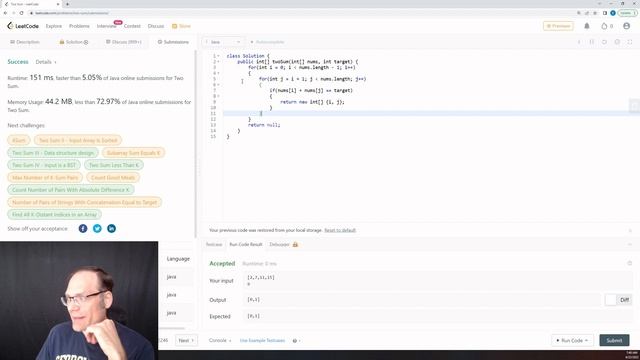Click the Your input testcase field
The image size is (640, 360).
[x=438, y=280]
